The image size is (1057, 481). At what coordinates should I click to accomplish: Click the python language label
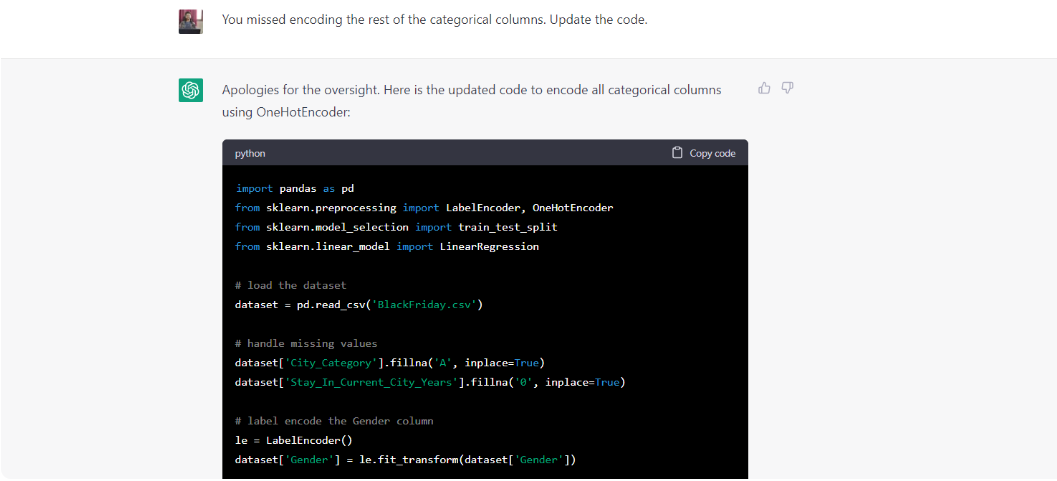250,154
